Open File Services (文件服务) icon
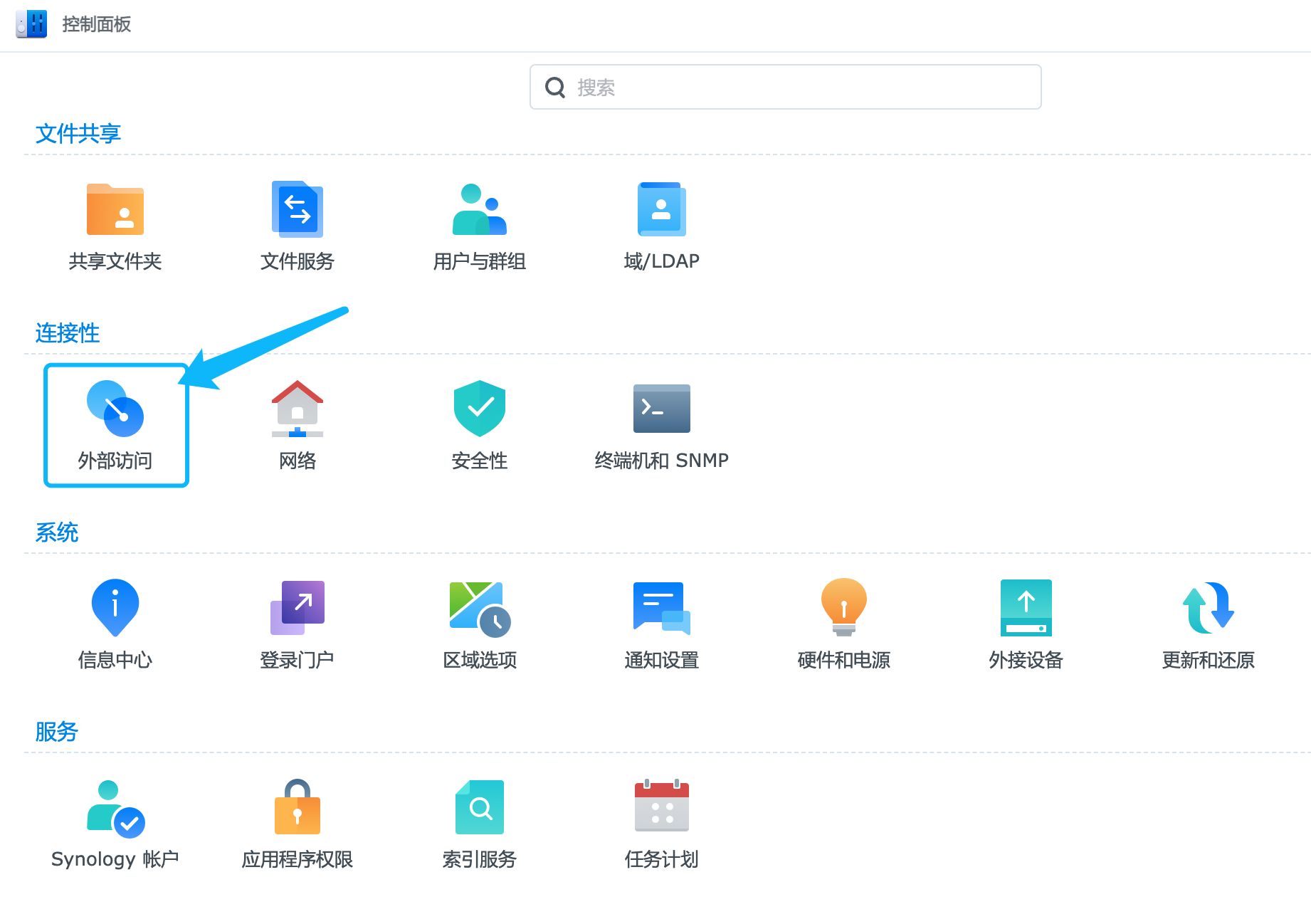 pyautogui.click(x=298, y=209)
